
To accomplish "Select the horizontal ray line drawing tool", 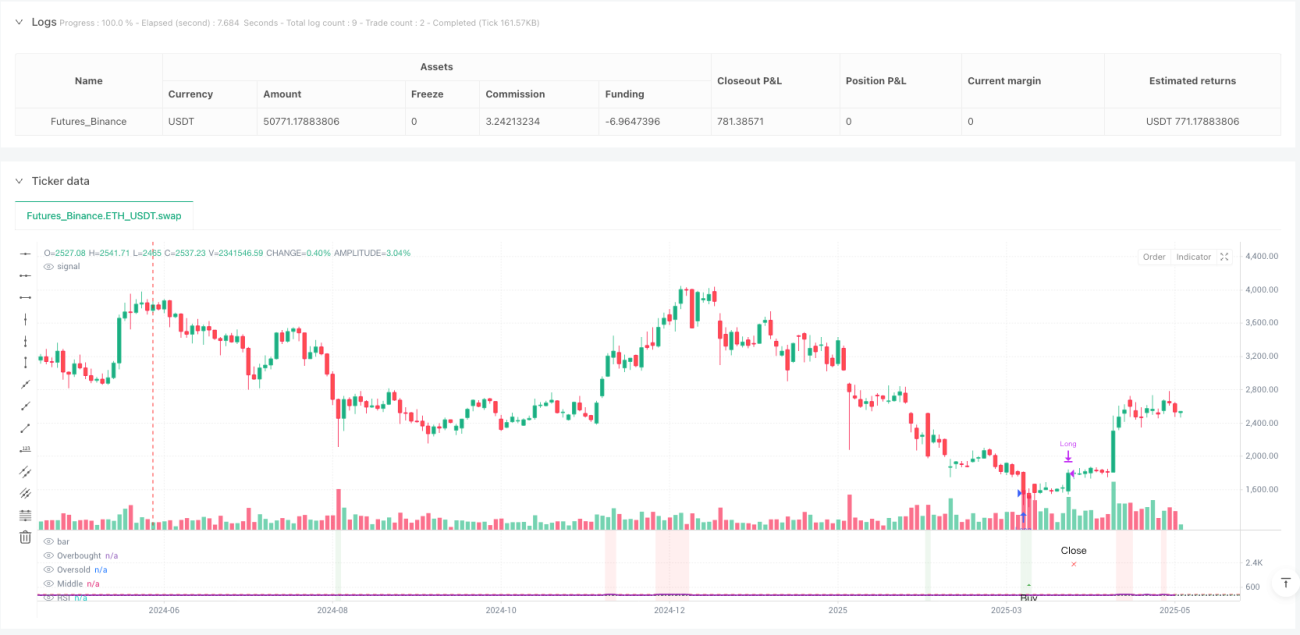I will pyautogui.click(x=25, y=275).
